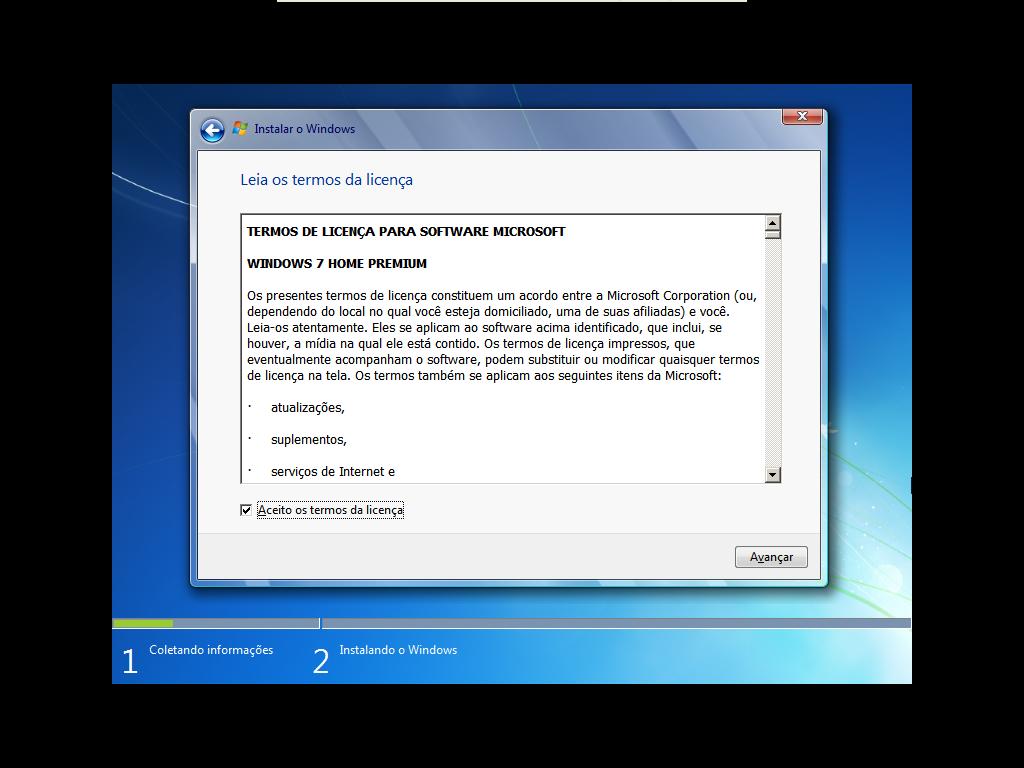Click the Windows flag logo in title bar

click(240, 128)
